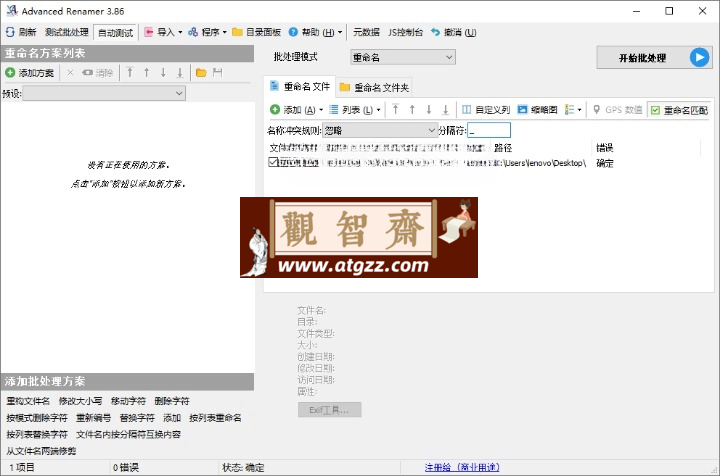
Task: Click the 路径 column header
Action: click(x=503, y=148)
